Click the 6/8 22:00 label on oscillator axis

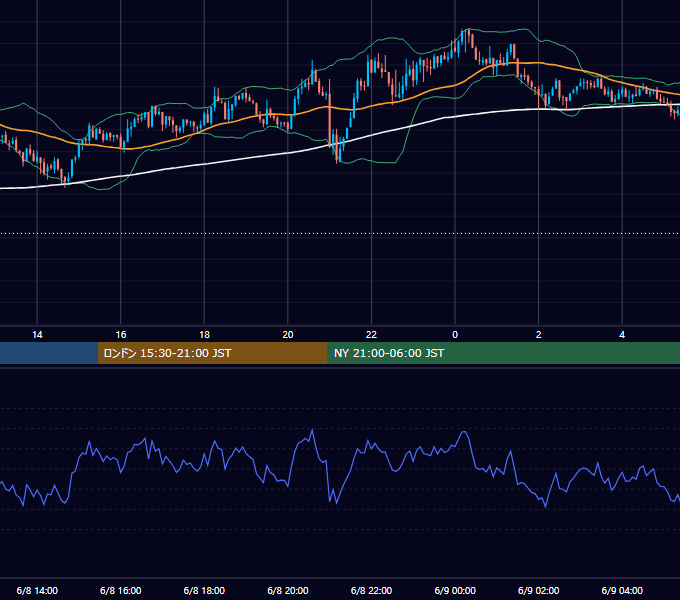pos(371,590)
